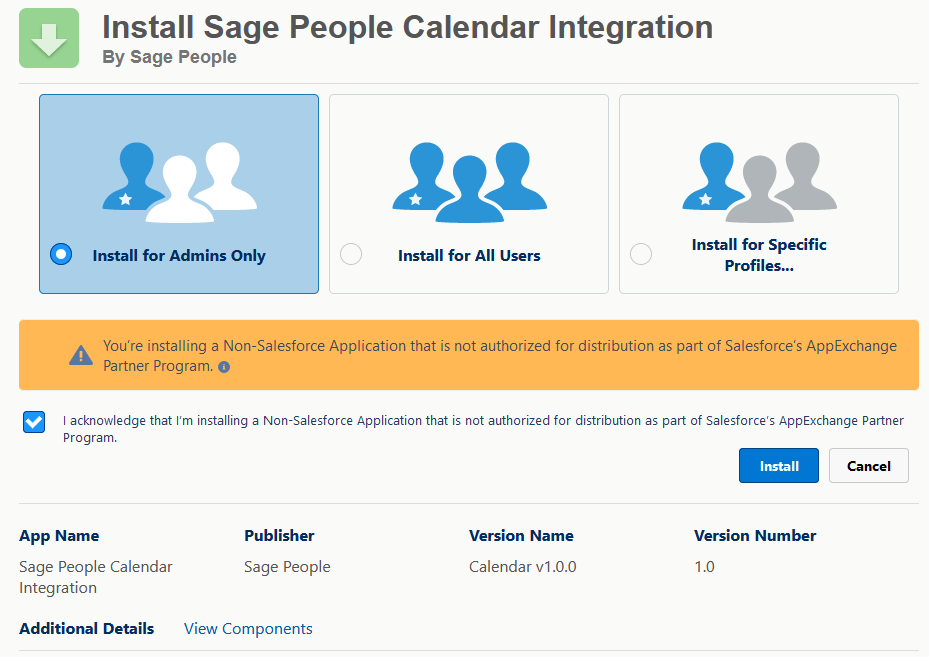Click the Additional Details heading
The width and height of the screenshot is (929, 657).
click(x=86, y=629)
